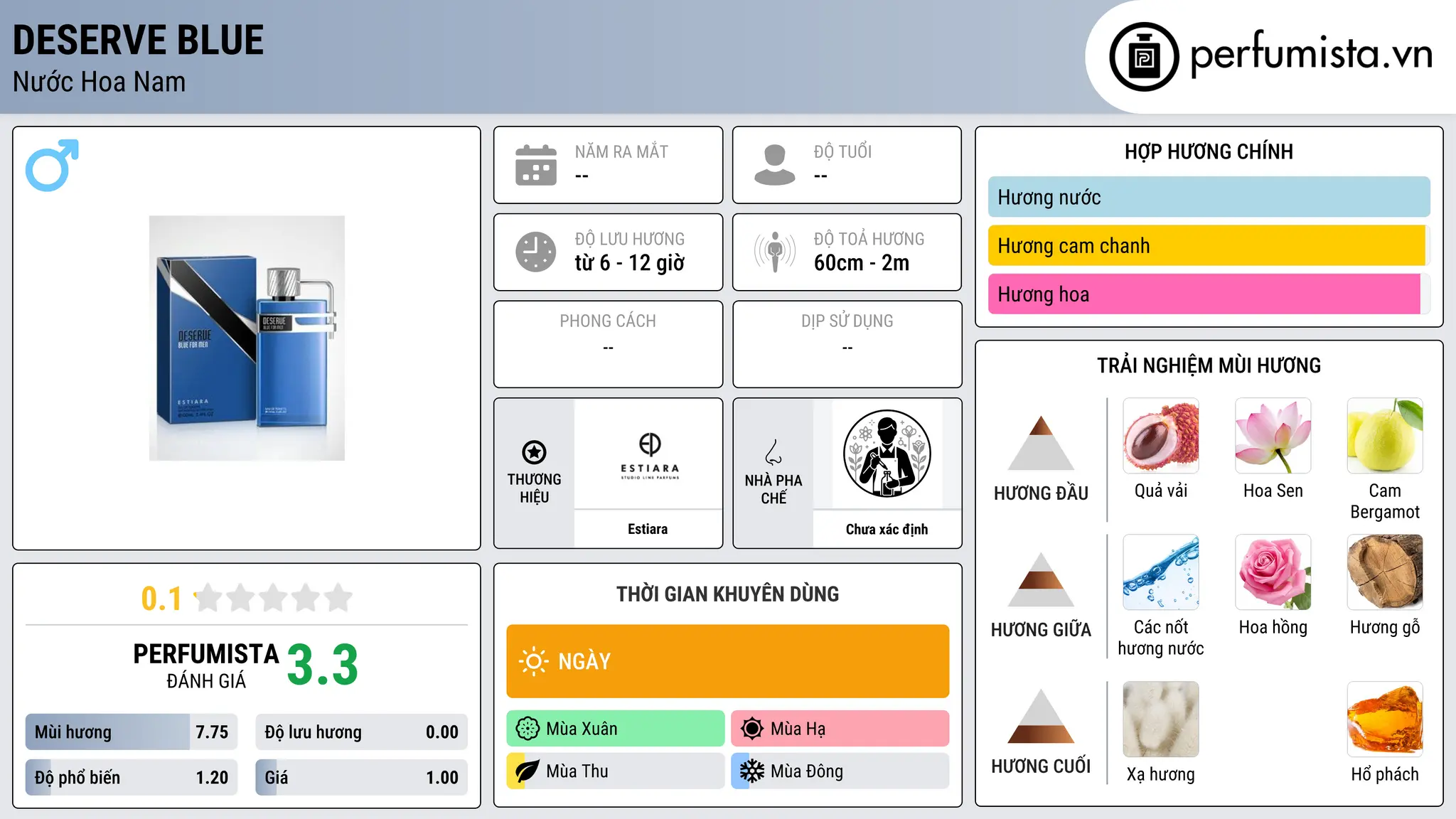The image size is (1456, 819).
Task: Select the Hổ phách note image
Action: [x=1385, y=719]
